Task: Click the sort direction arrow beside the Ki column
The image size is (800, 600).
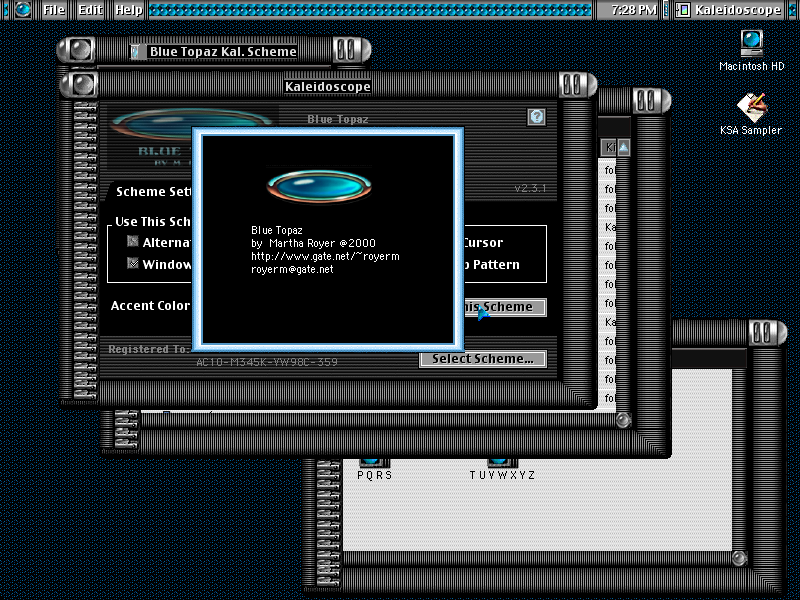Action: tap(623, 147)
